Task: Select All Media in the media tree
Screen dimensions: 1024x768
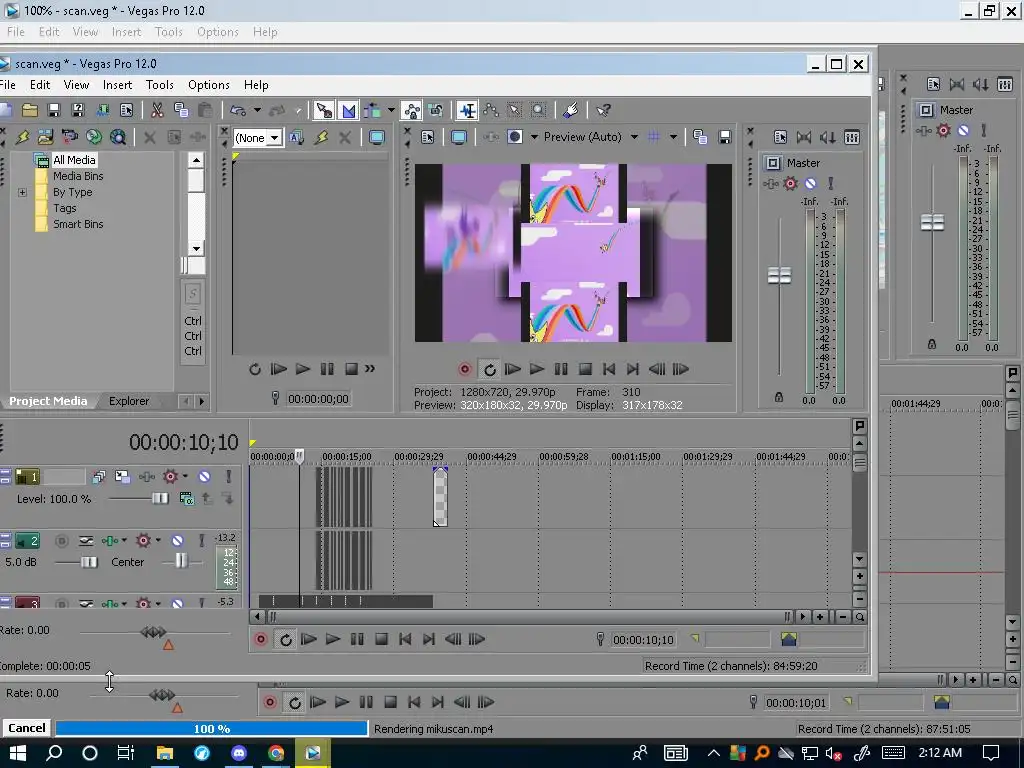Action: 74,160
